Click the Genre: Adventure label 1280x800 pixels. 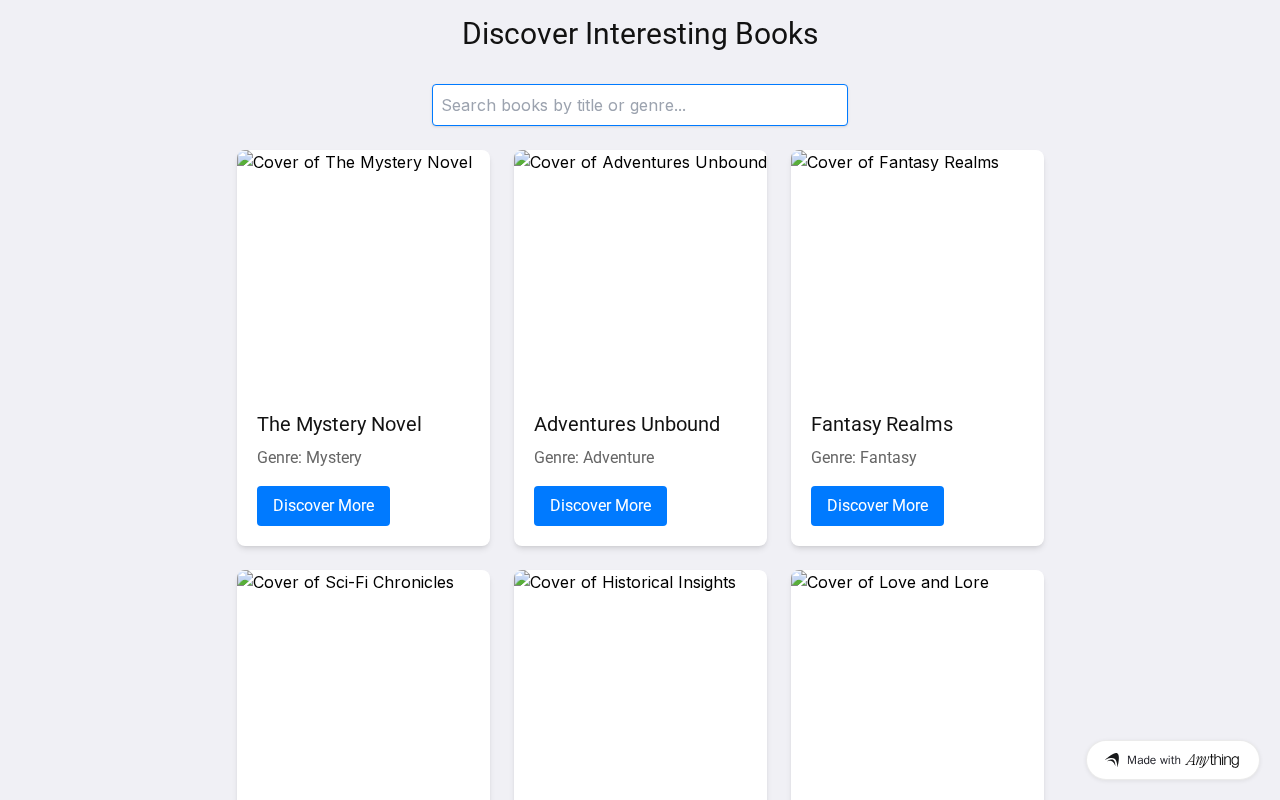click(594, 458)
